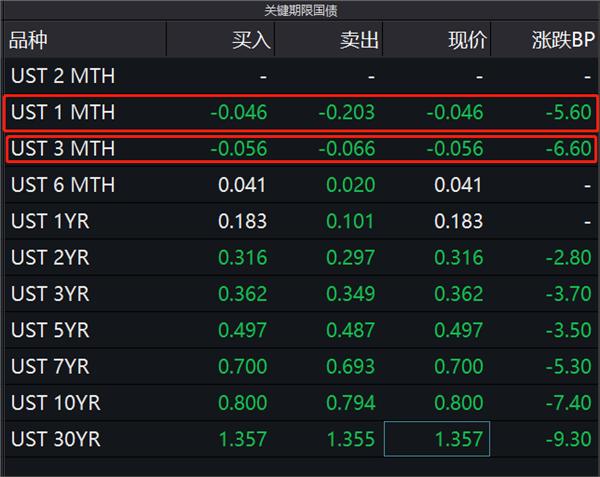
Task: Click UST 10YR change value -7.40
Action: tap(569, 403)
